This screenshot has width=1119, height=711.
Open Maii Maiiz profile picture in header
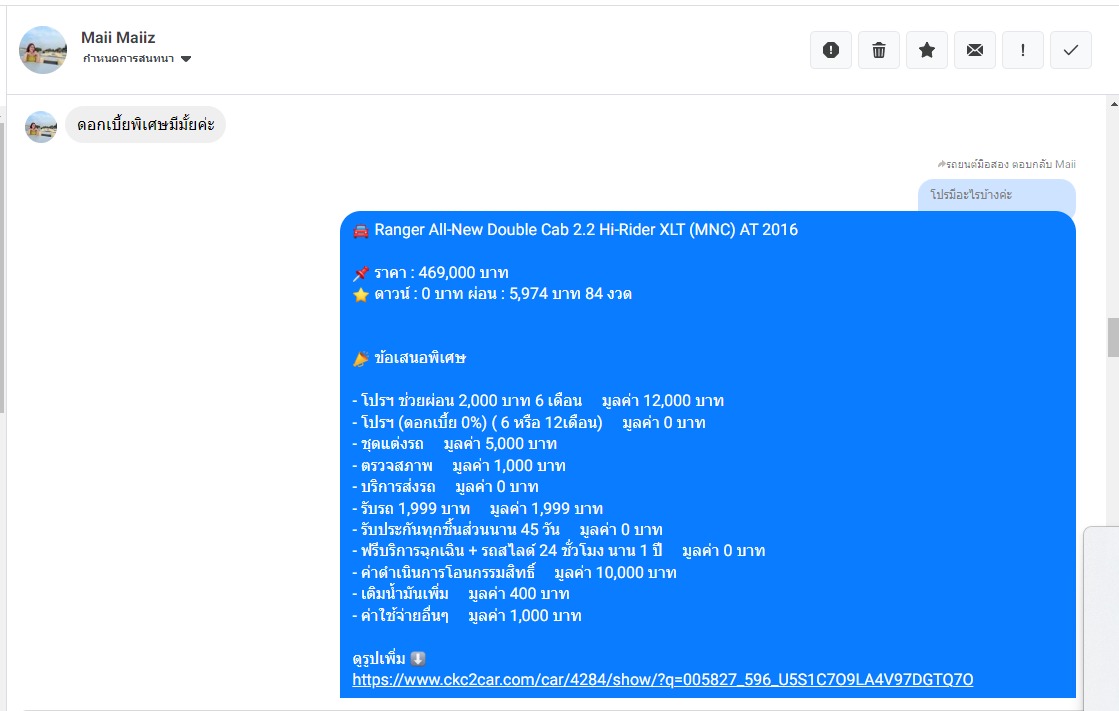(x=43, y=50)
